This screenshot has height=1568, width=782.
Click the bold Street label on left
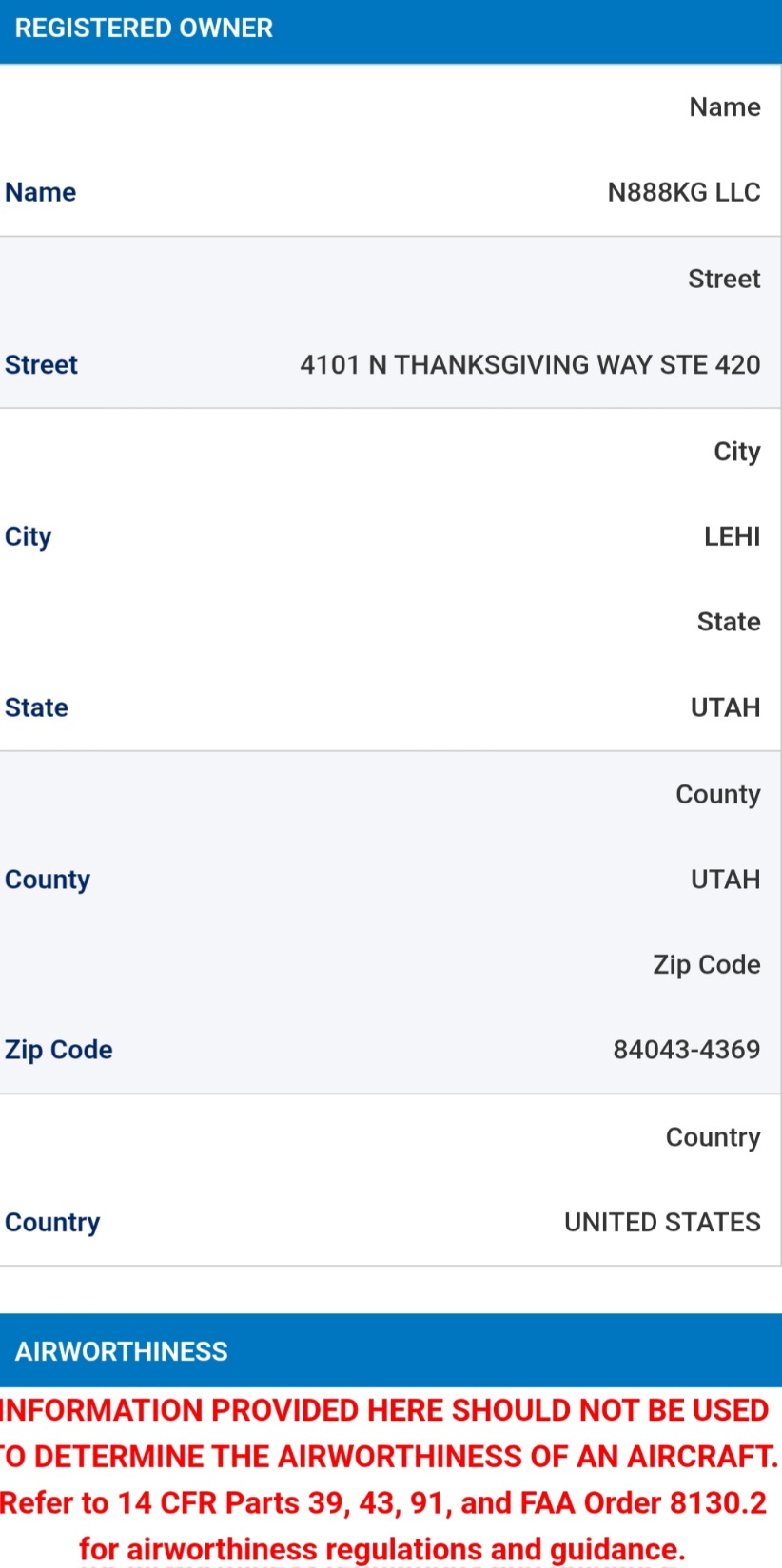(x=41, y=364)
